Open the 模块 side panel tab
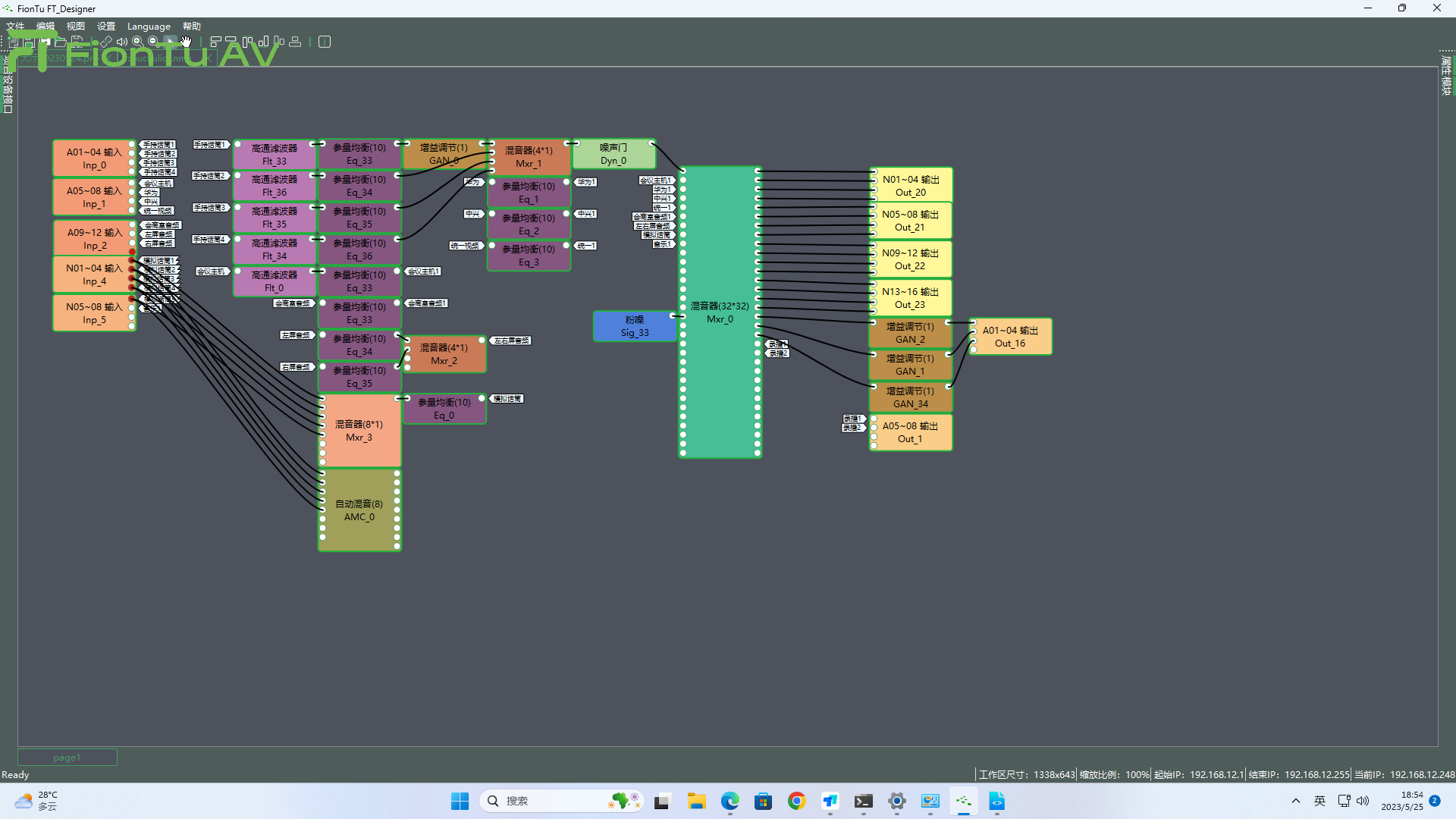1456x819 pixels. click(1446, 86)
